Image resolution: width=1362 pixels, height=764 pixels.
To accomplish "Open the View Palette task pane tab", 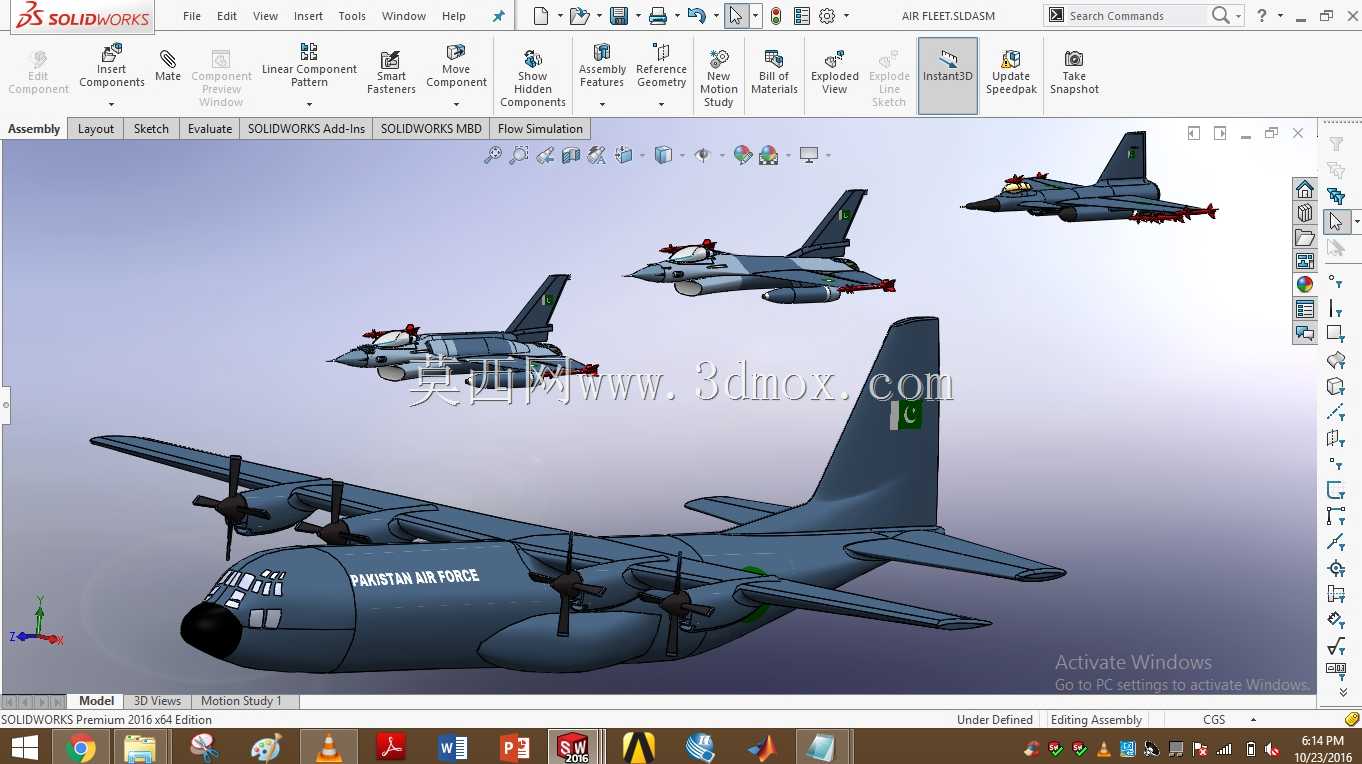I will click(x=1305, y=261).
